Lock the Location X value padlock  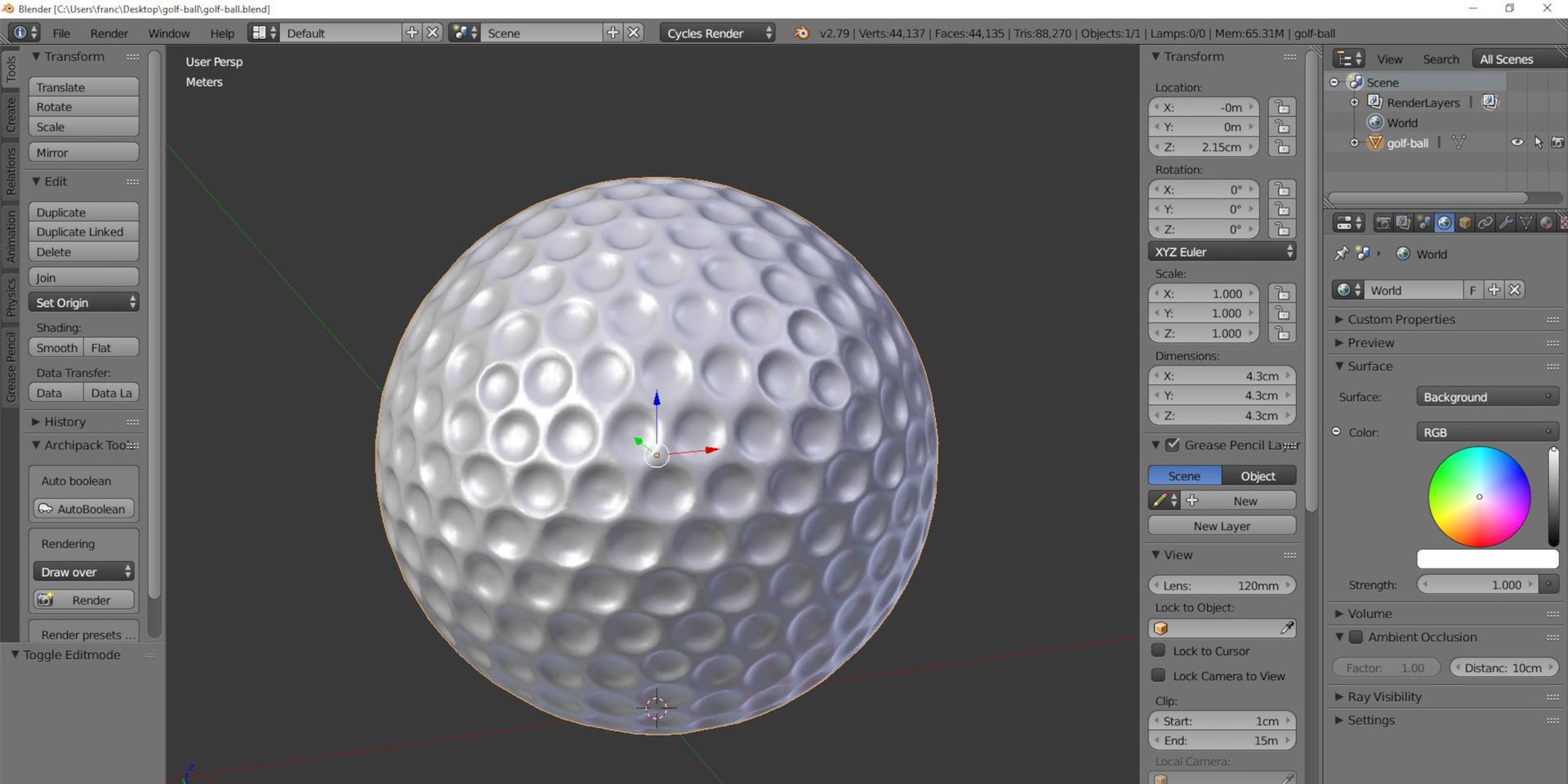click(x=1282, y=107)
